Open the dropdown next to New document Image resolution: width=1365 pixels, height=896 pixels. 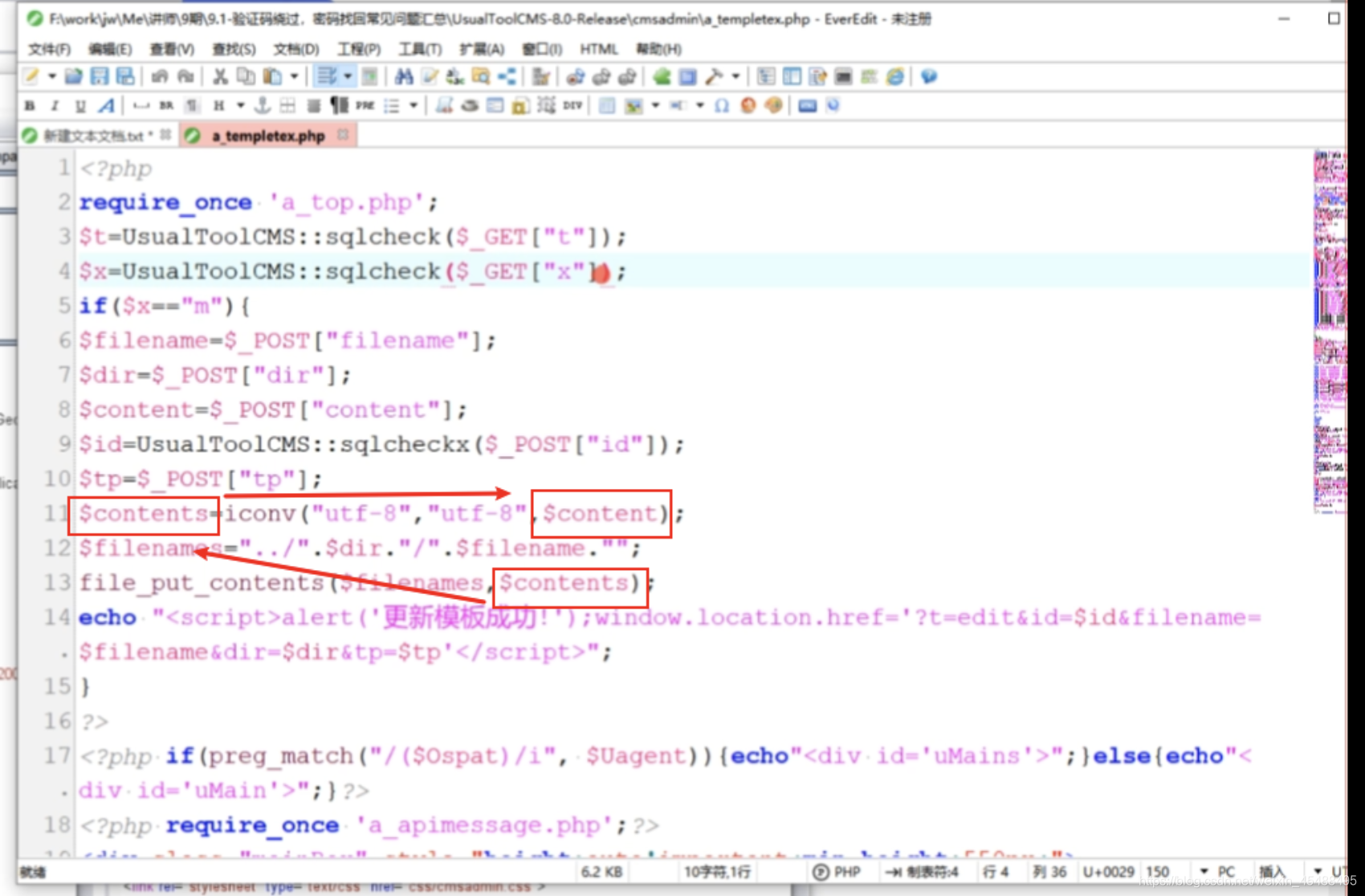tap(51, 76)
